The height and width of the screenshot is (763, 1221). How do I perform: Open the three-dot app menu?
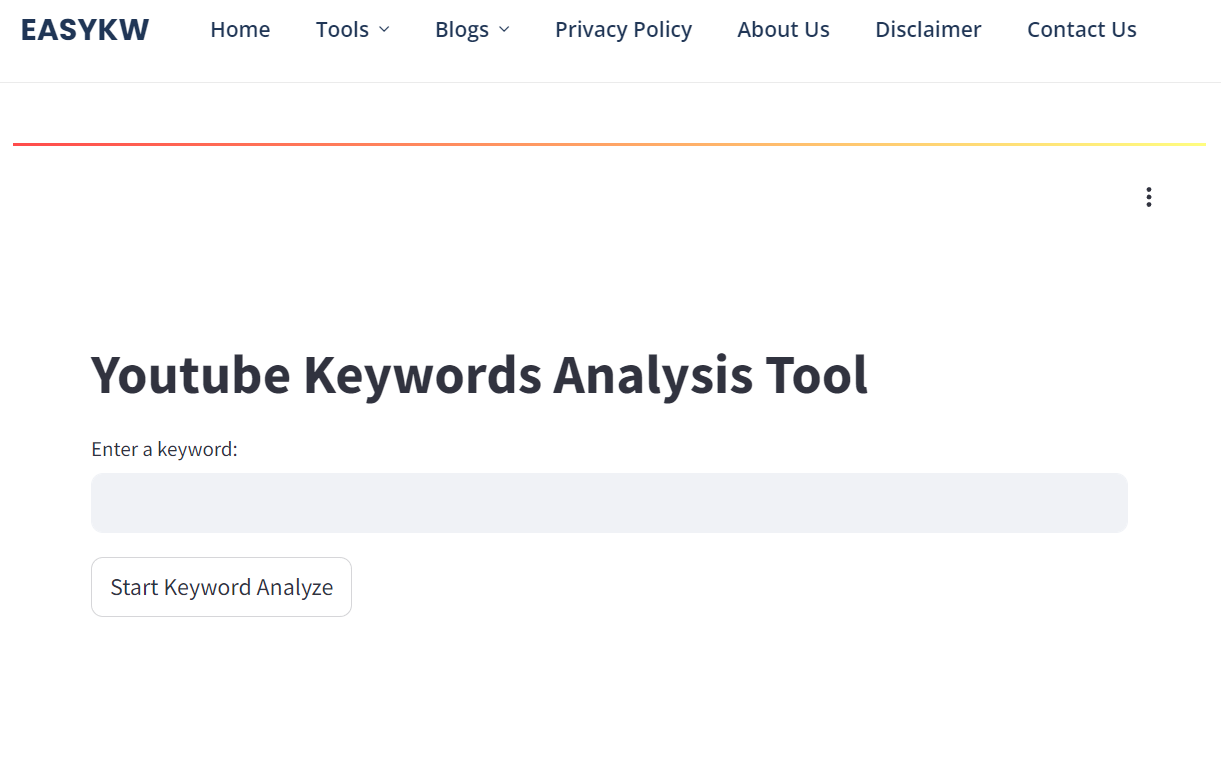point(1148,197)
